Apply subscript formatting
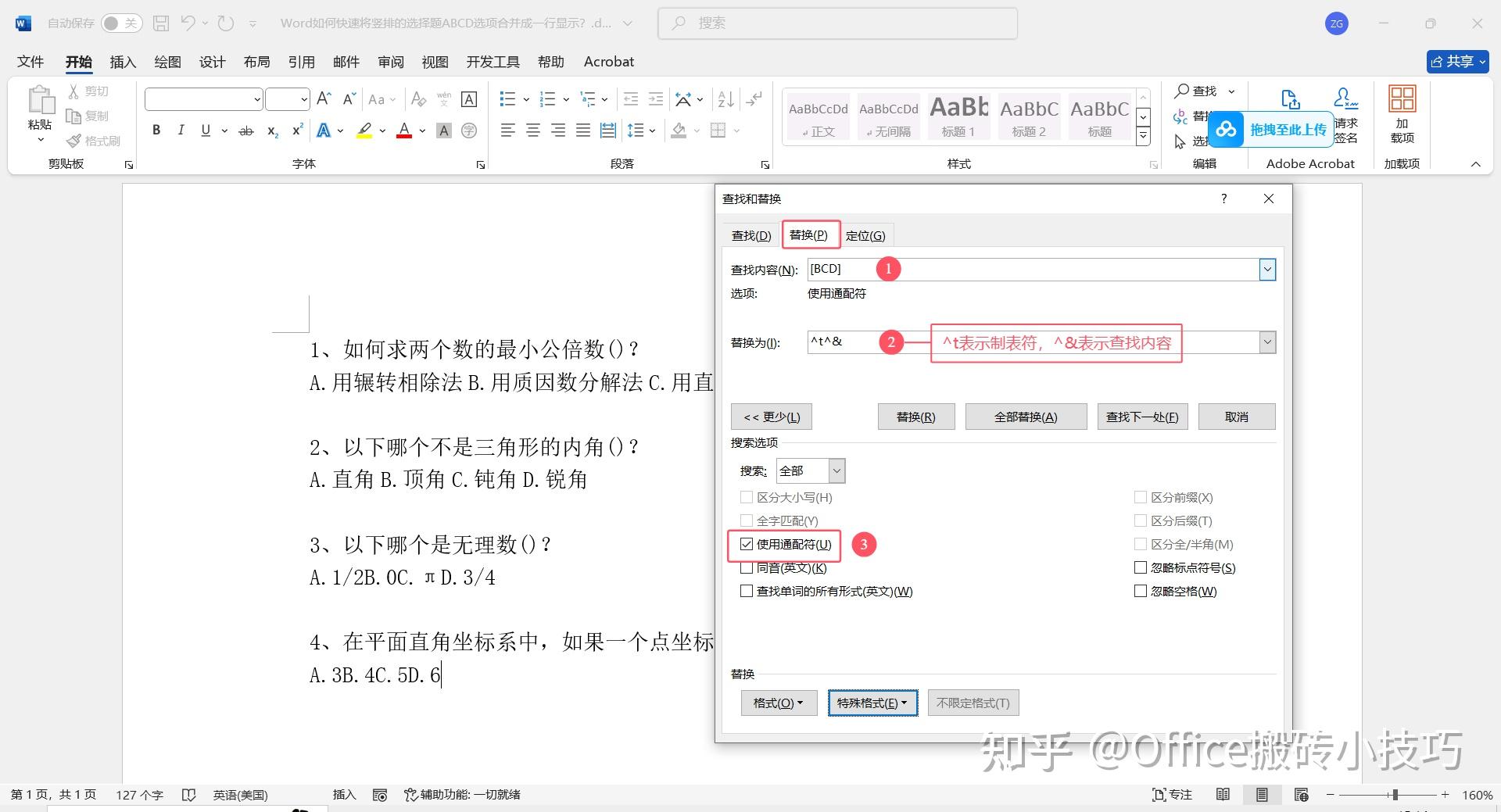The width and height of the screenshot is (1501, 812). (x=271, y=131)
